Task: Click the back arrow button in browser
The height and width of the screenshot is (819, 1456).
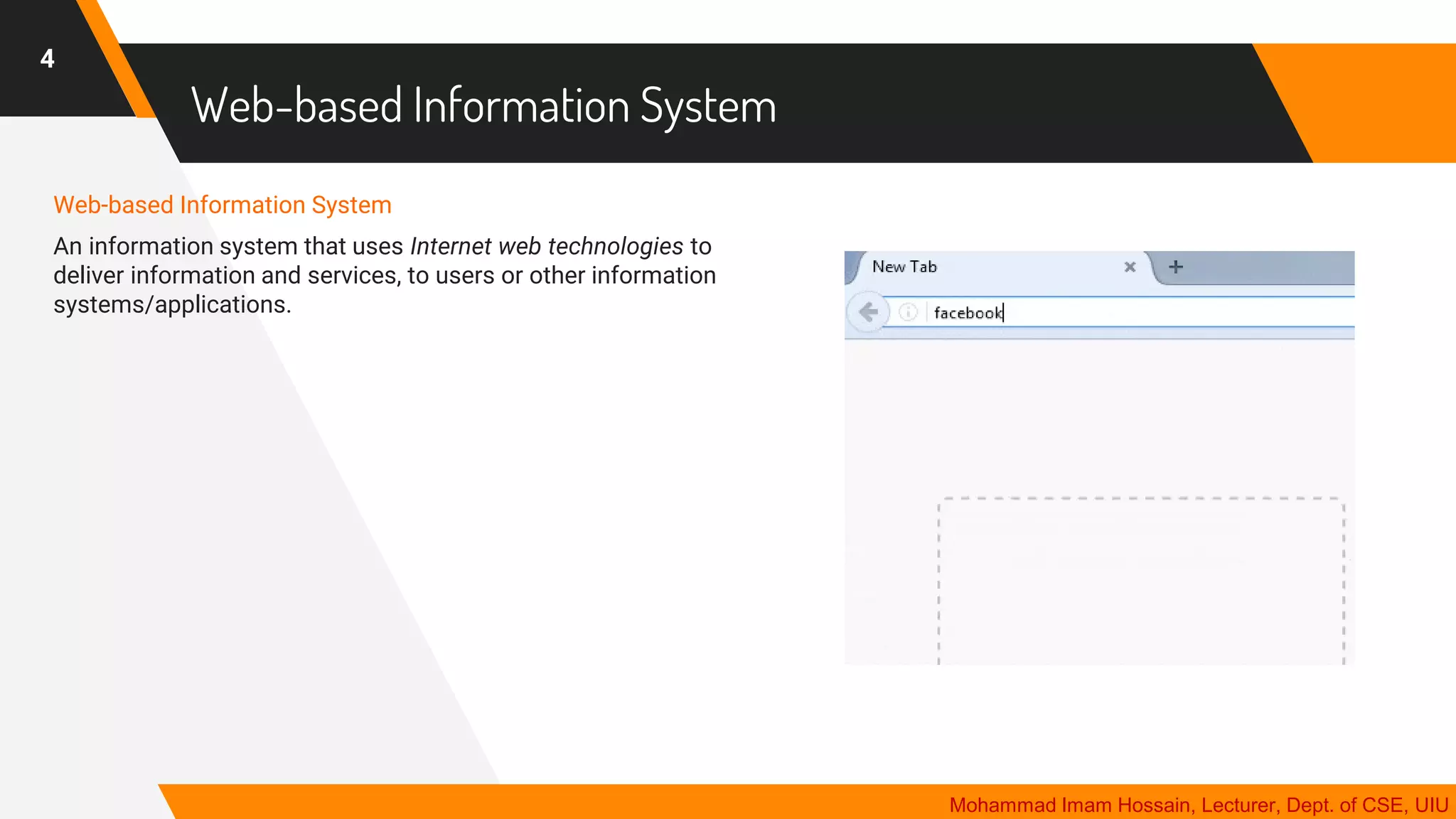Action: 868,312
